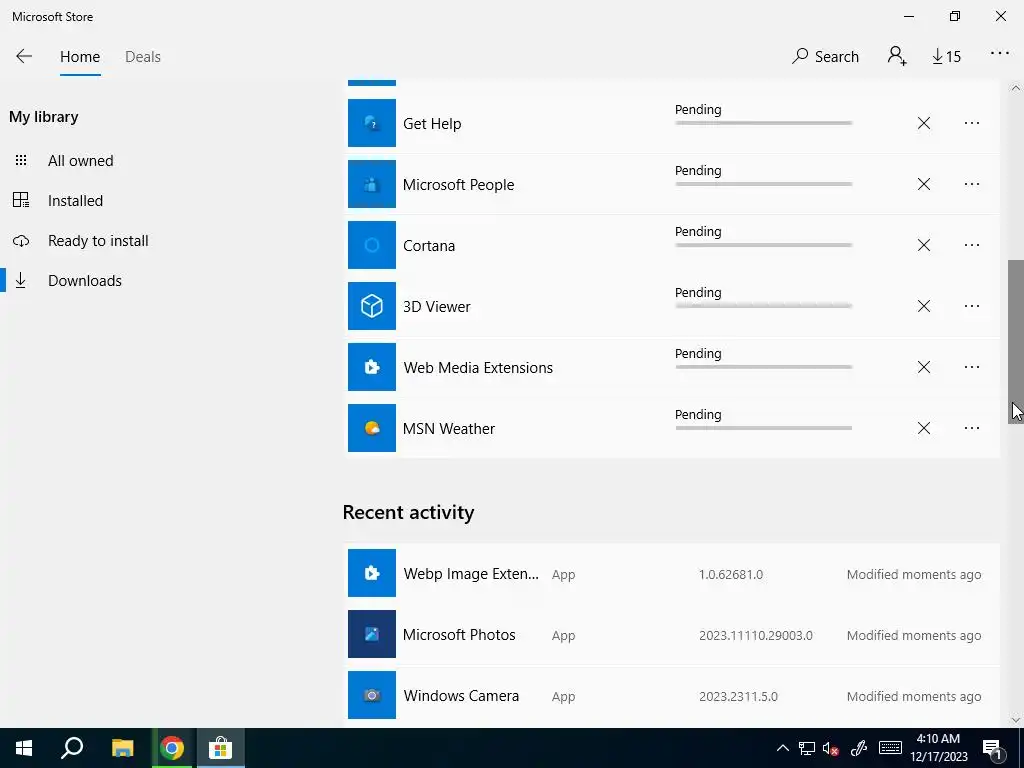Switch to the Deals tab
The width and height of the screenshot is (1024, 768).
point(142,57)
